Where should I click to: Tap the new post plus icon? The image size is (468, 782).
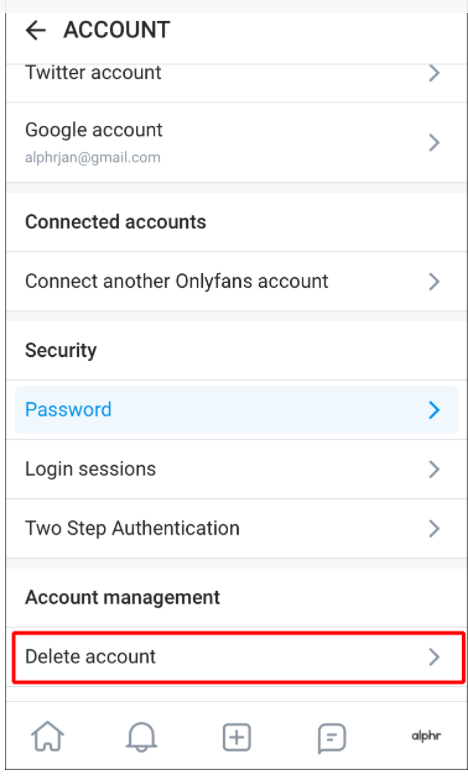pos(236,737)
